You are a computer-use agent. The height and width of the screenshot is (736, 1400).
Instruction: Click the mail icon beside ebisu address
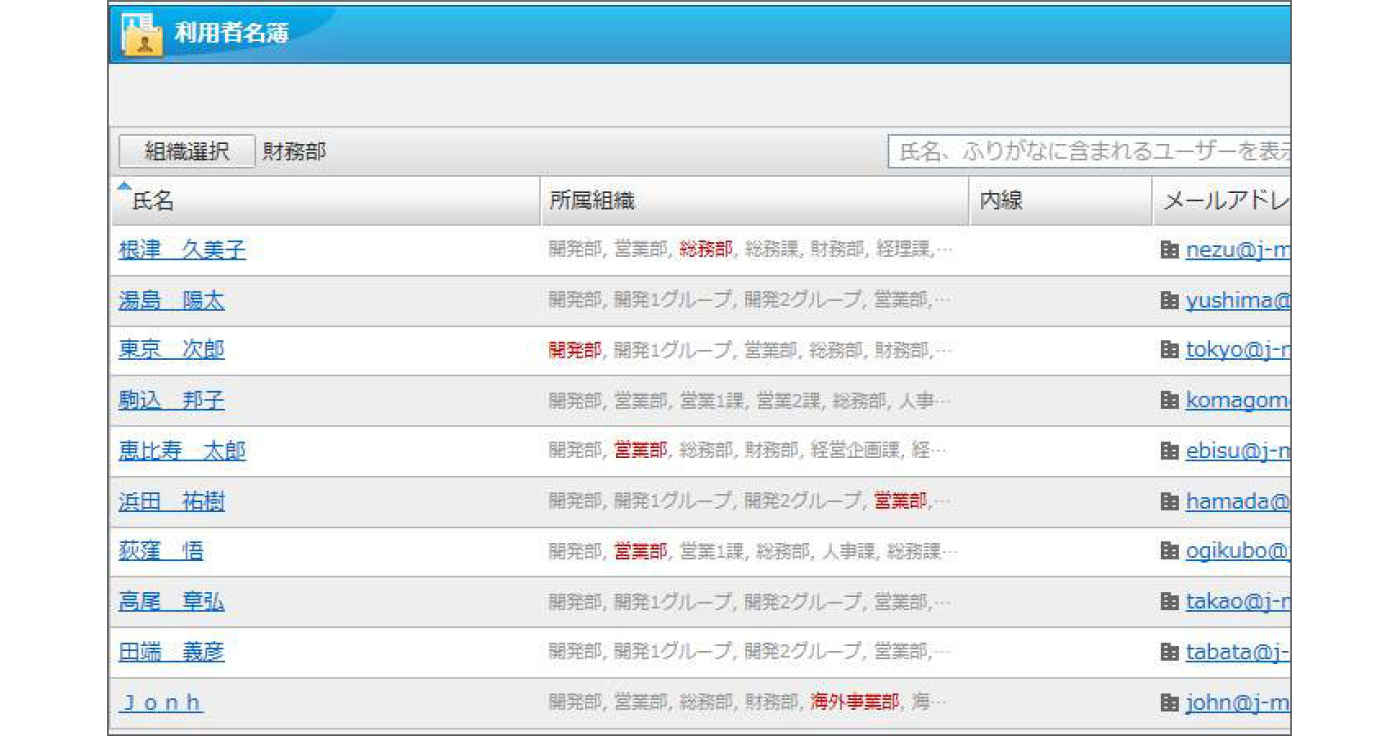[1169, 451]
